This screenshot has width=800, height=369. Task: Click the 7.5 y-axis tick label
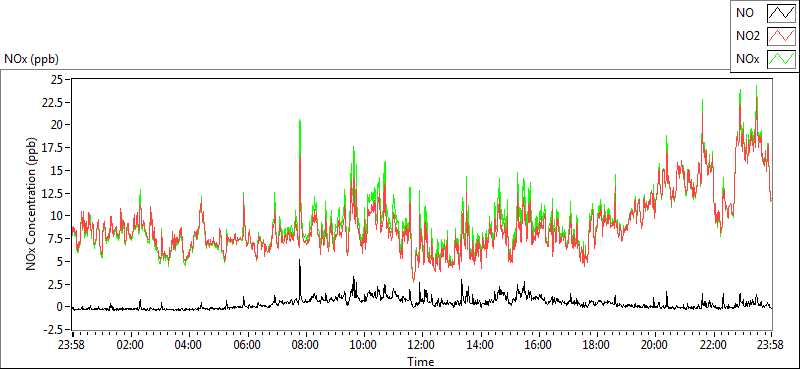coord(55,239)
